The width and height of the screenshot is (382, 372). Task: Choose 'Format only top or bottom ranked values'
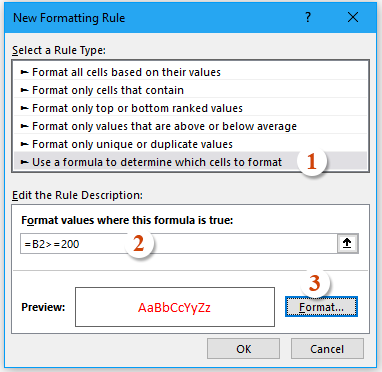click(x=190, y=108)
